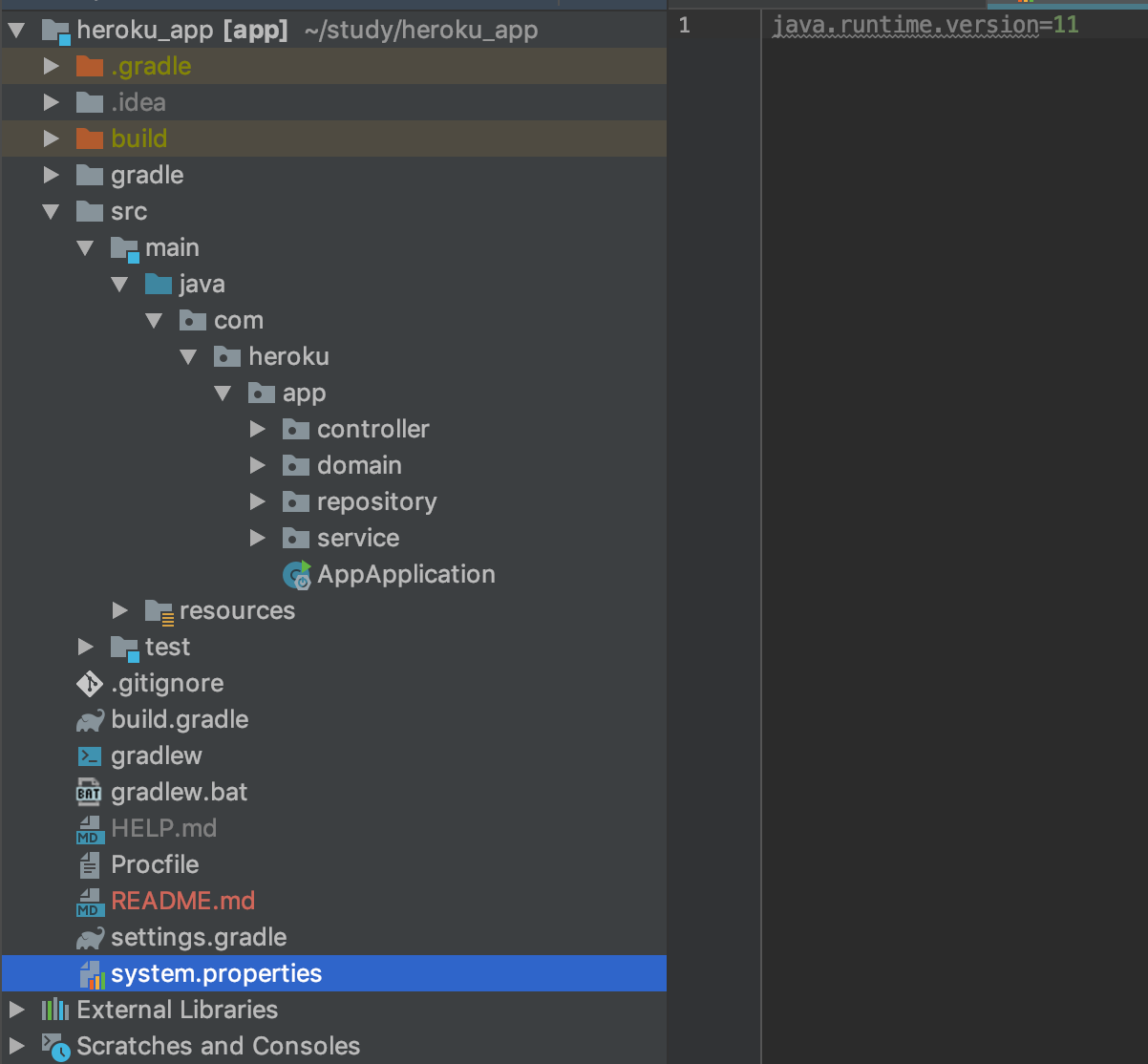Select the build.gradle file
The image size is (1148, 1064).
pos(180,720)
